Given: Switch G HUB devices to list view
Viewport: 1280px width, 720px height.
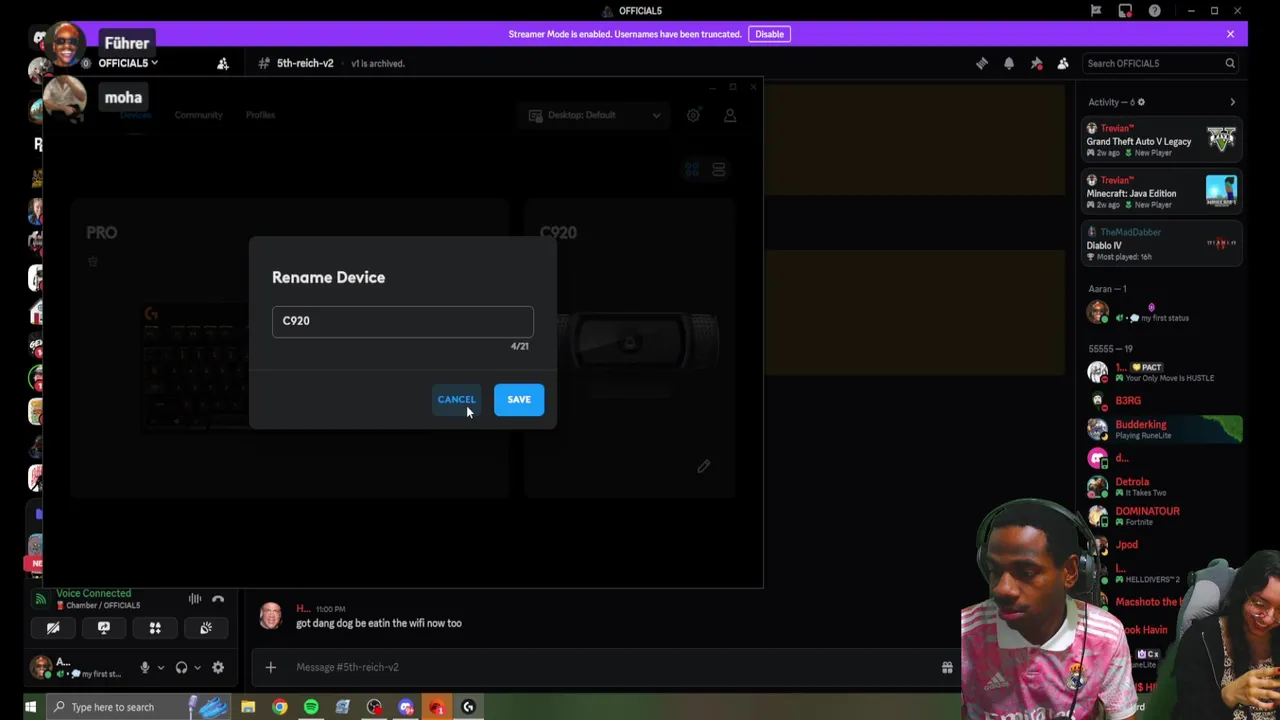Looking at the screenshot, I should pos(718,170).
